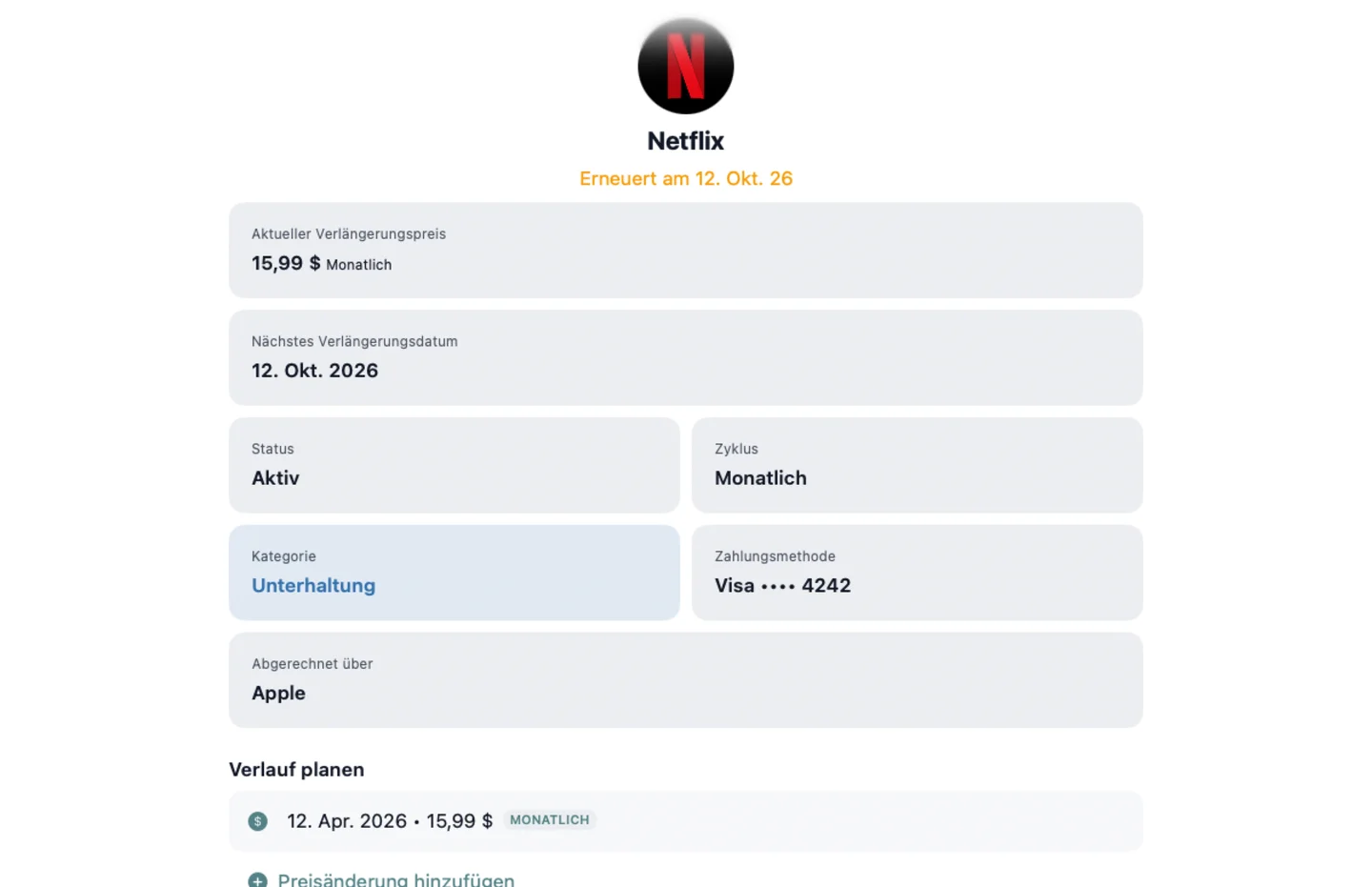Click the 12. Apr. 2026 plan history entry

tap(686, 821)
